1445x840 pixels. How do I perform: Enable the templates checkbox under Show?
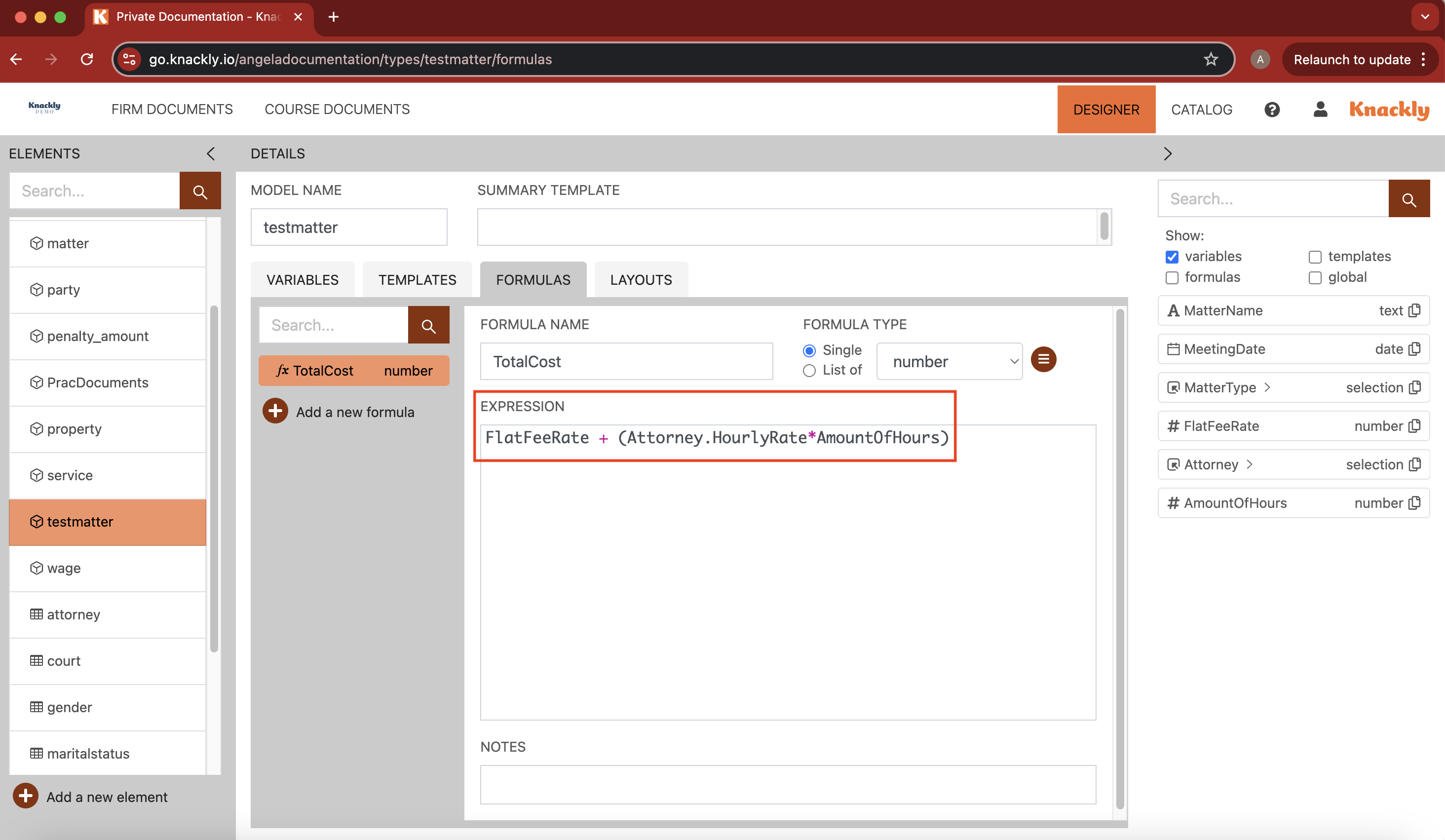pos(1315,257)
